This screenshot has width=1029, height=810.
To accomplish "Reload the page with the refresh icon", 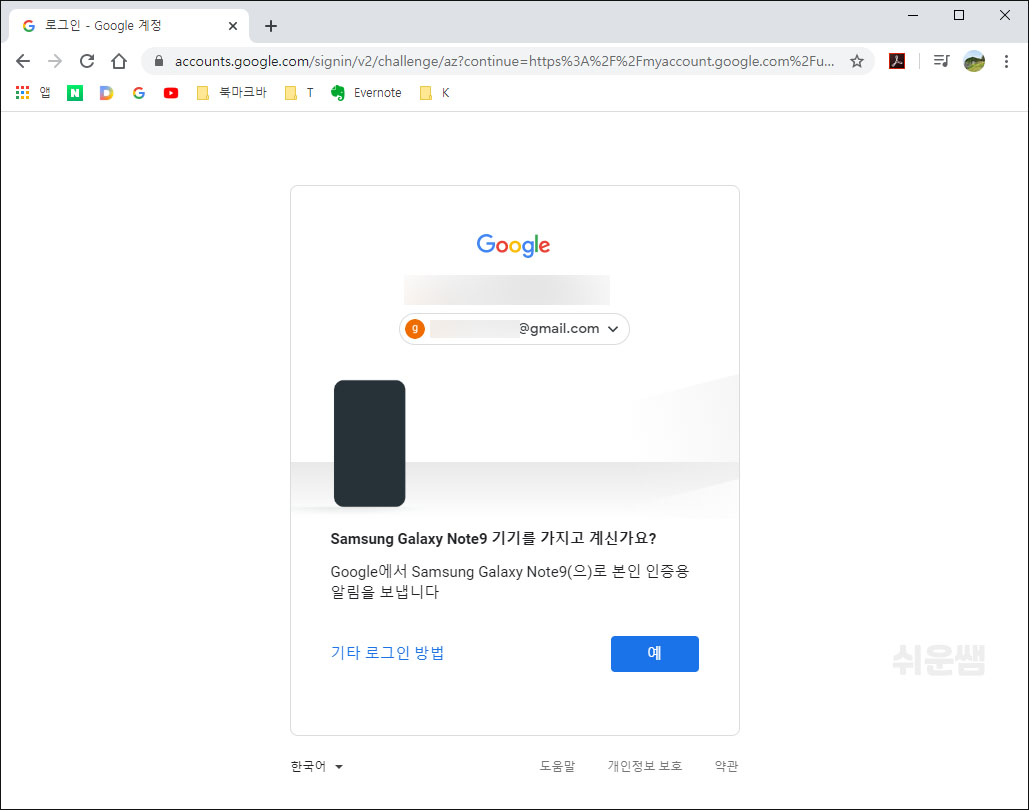I will pyautogui.click(x=87, y=61).
